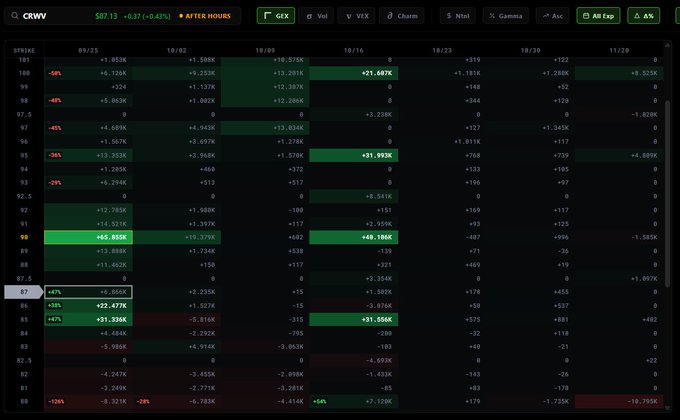Viewport: 680px width, 420px height.
Task: Click the 10/16 cell at strike 82.5
Action: [353, 361]
